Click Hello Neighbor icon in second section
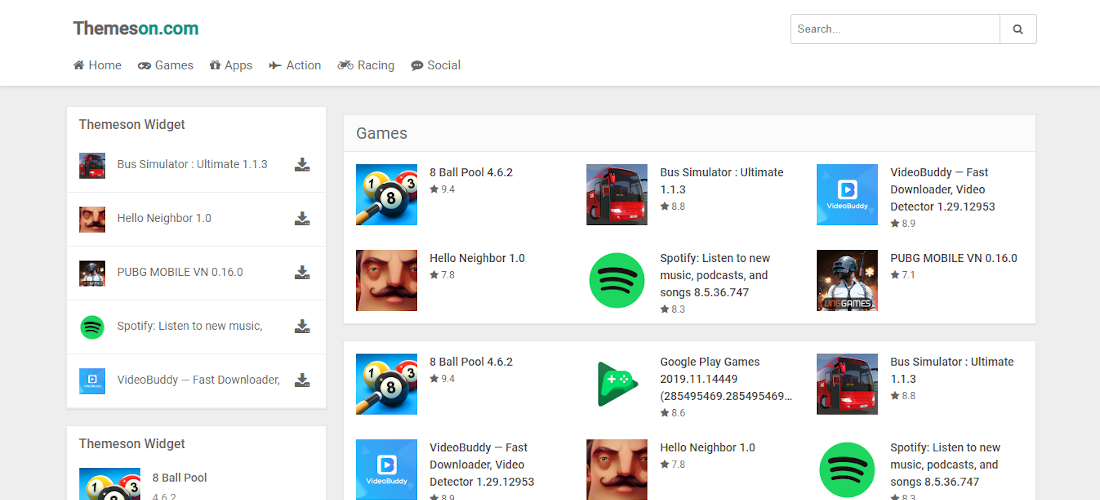The image size is (1100, 500). 617,469
